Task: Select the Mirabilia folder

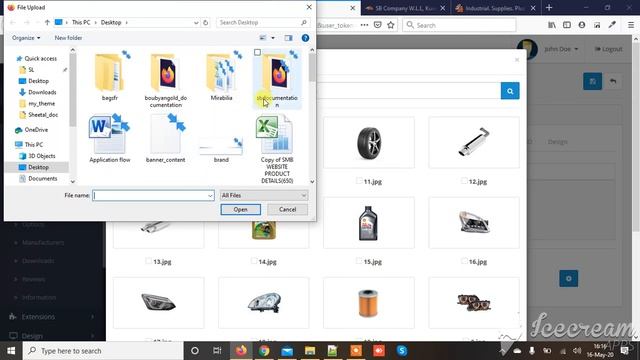Action: [221, 76]
